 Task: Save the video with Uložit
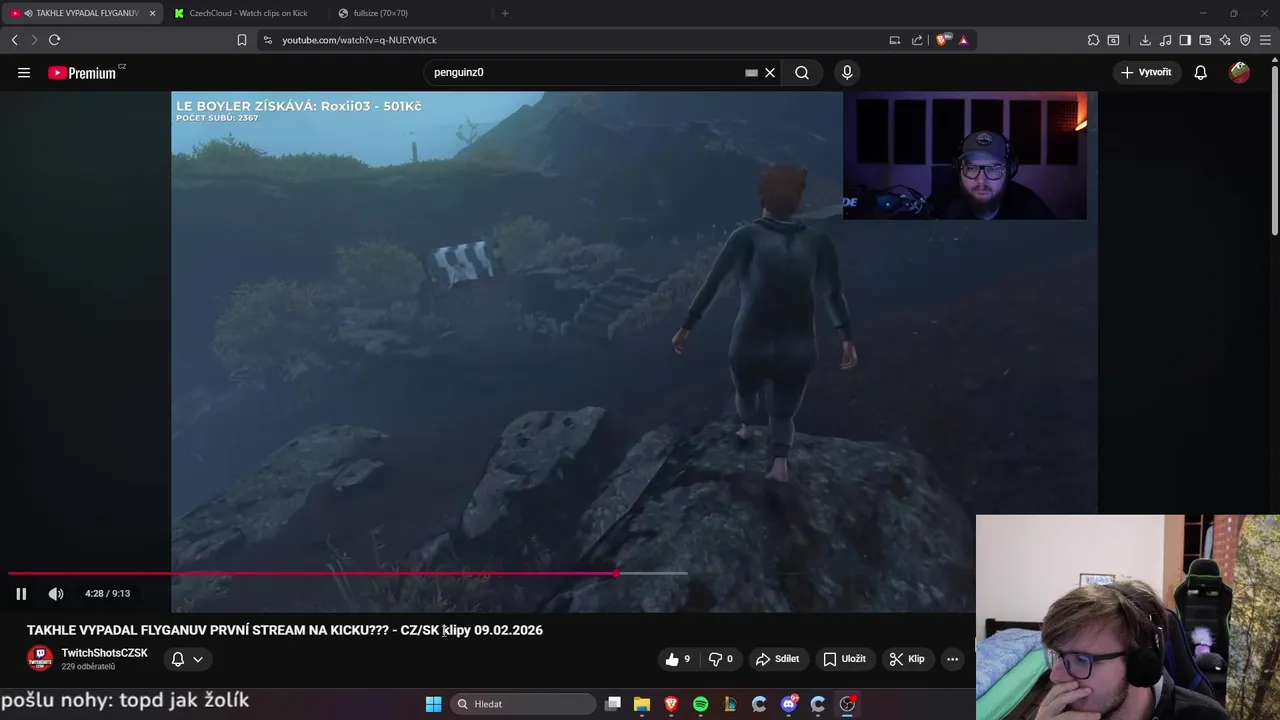(x=844, y=659)
